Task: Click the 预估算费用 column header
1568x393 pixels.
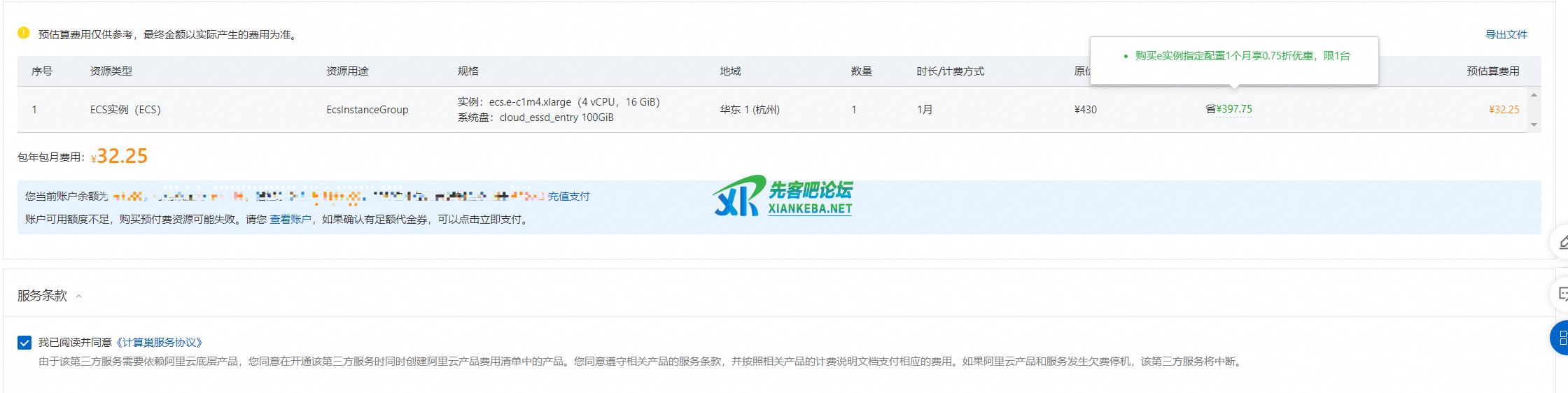Action: point(1492,71)
